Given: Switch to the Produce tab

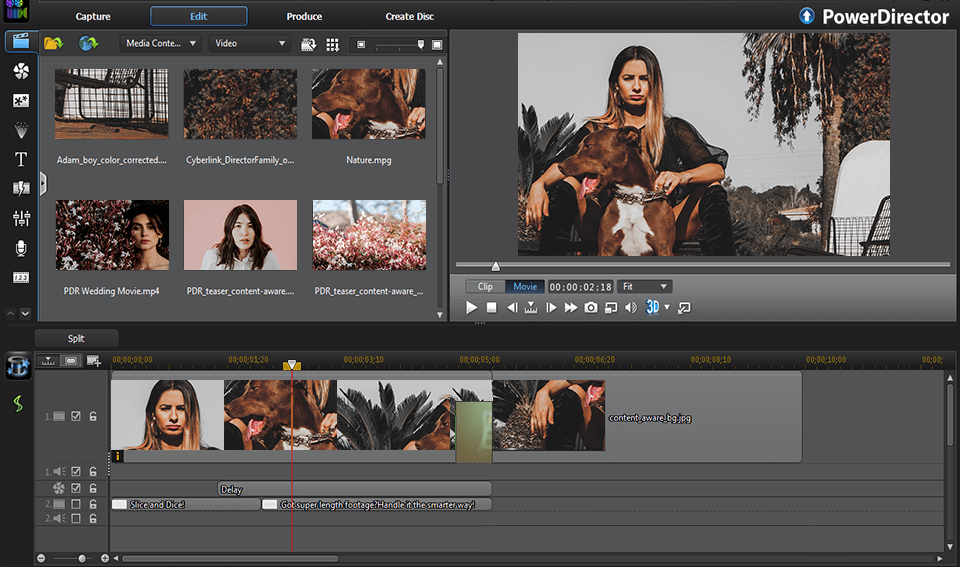Looking at the screenshot, I should coord(304,17).
